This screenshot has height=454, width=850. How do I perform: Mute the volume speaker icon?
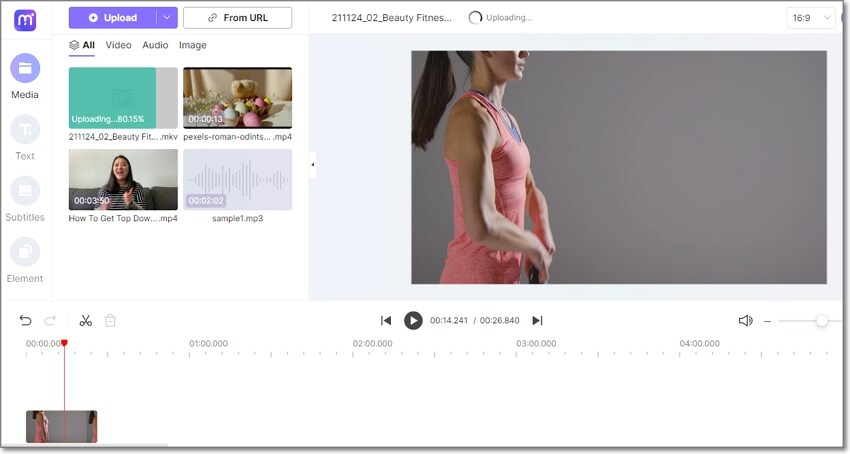745,321
